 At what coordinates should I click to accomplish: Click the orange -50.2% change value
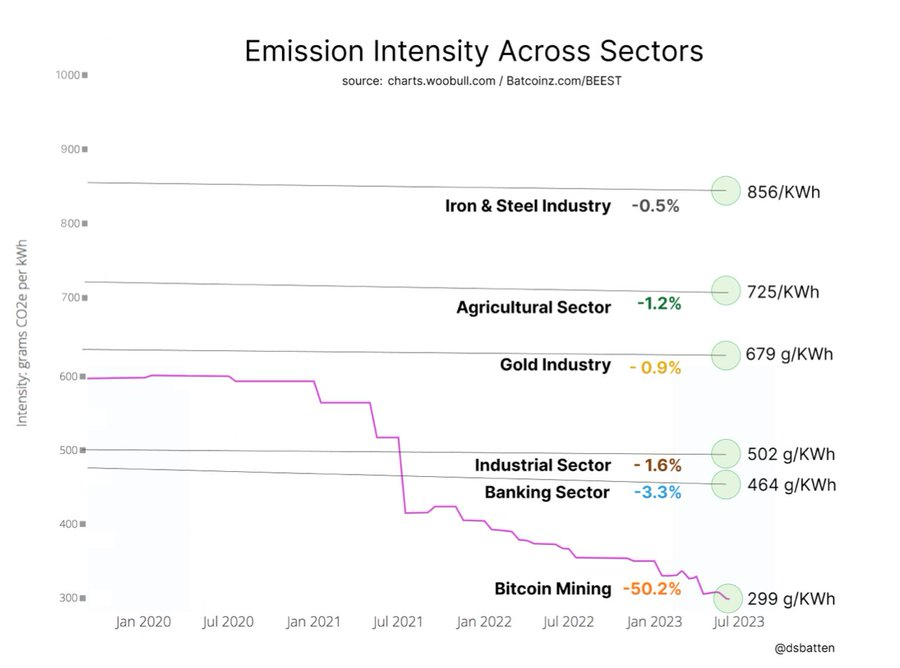(652, 589)
